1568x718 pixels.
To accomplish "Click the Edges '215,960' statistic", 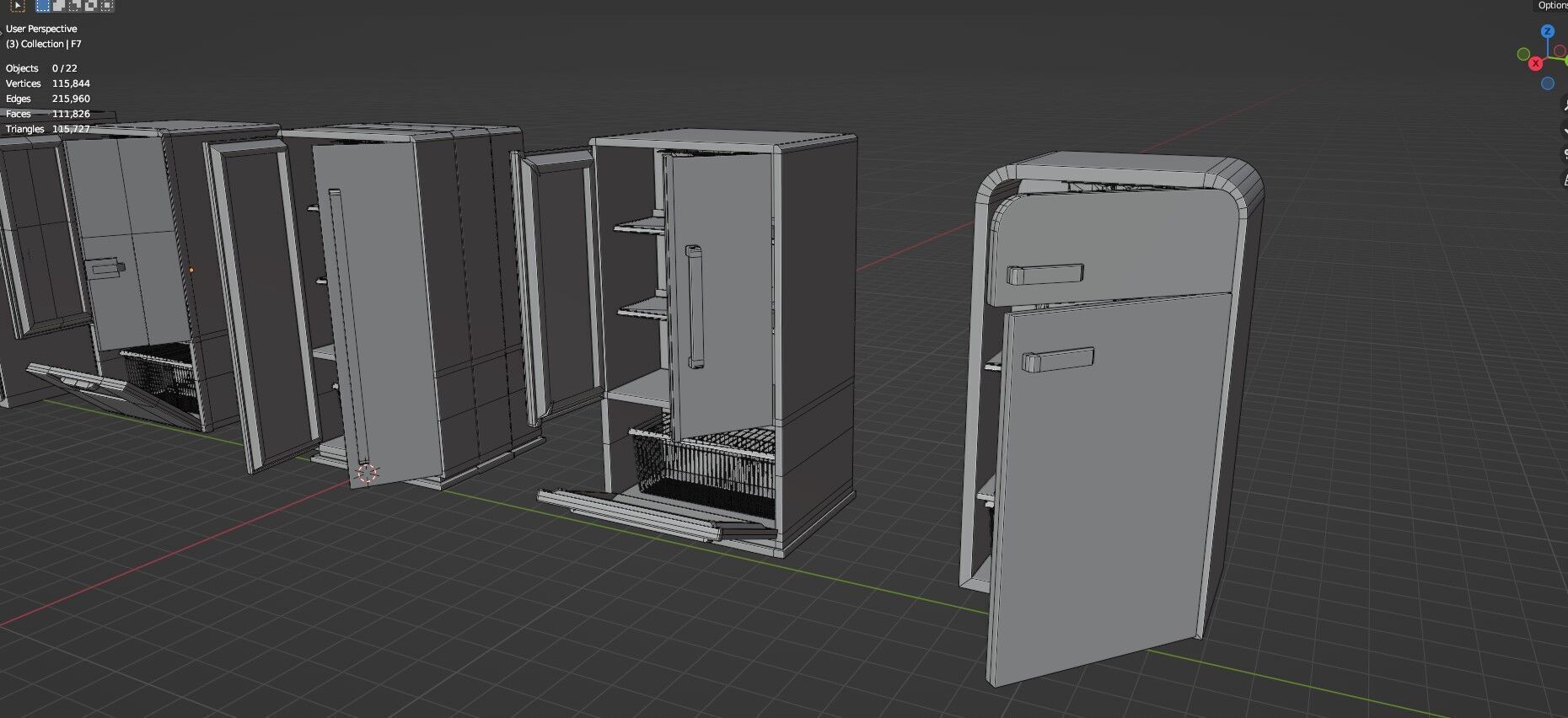I will [71, 99].
